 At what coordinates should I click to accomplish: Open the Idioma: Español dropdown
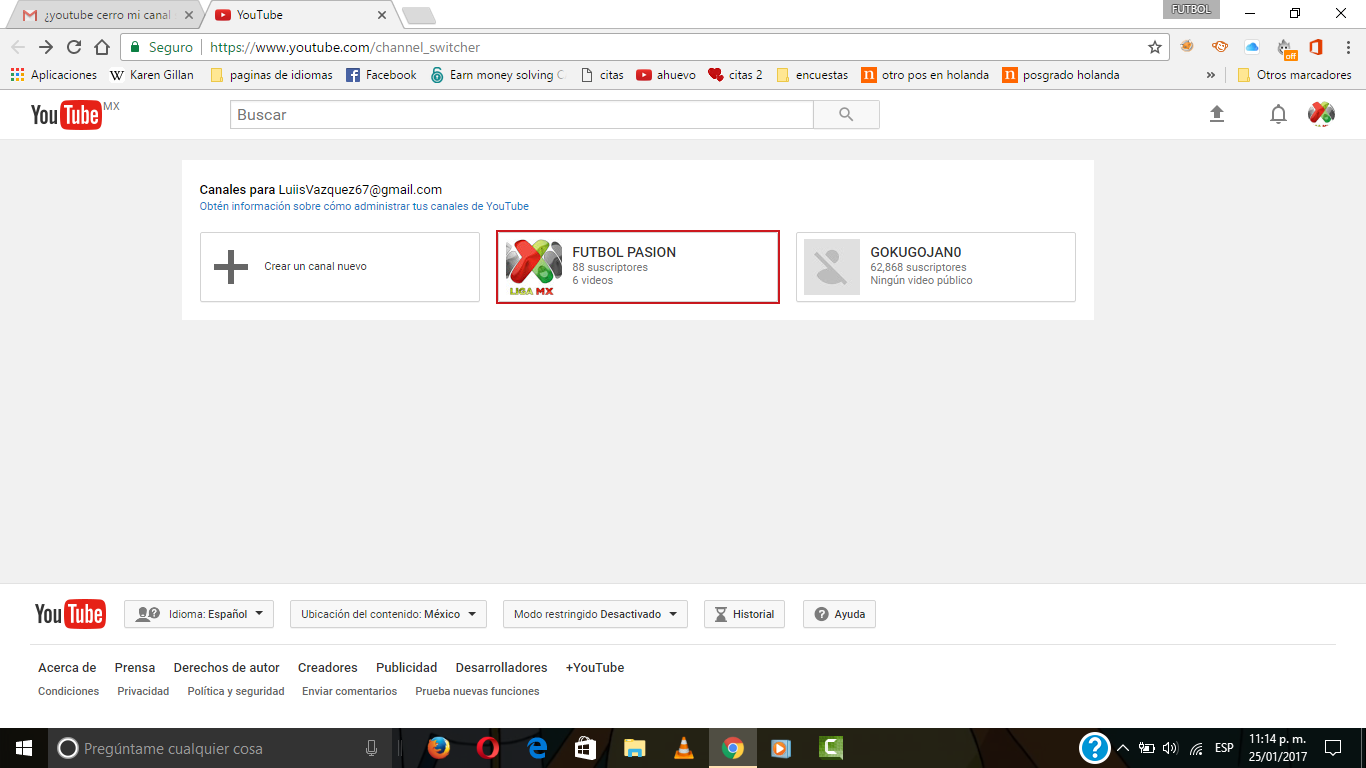[x=199, y=614]
